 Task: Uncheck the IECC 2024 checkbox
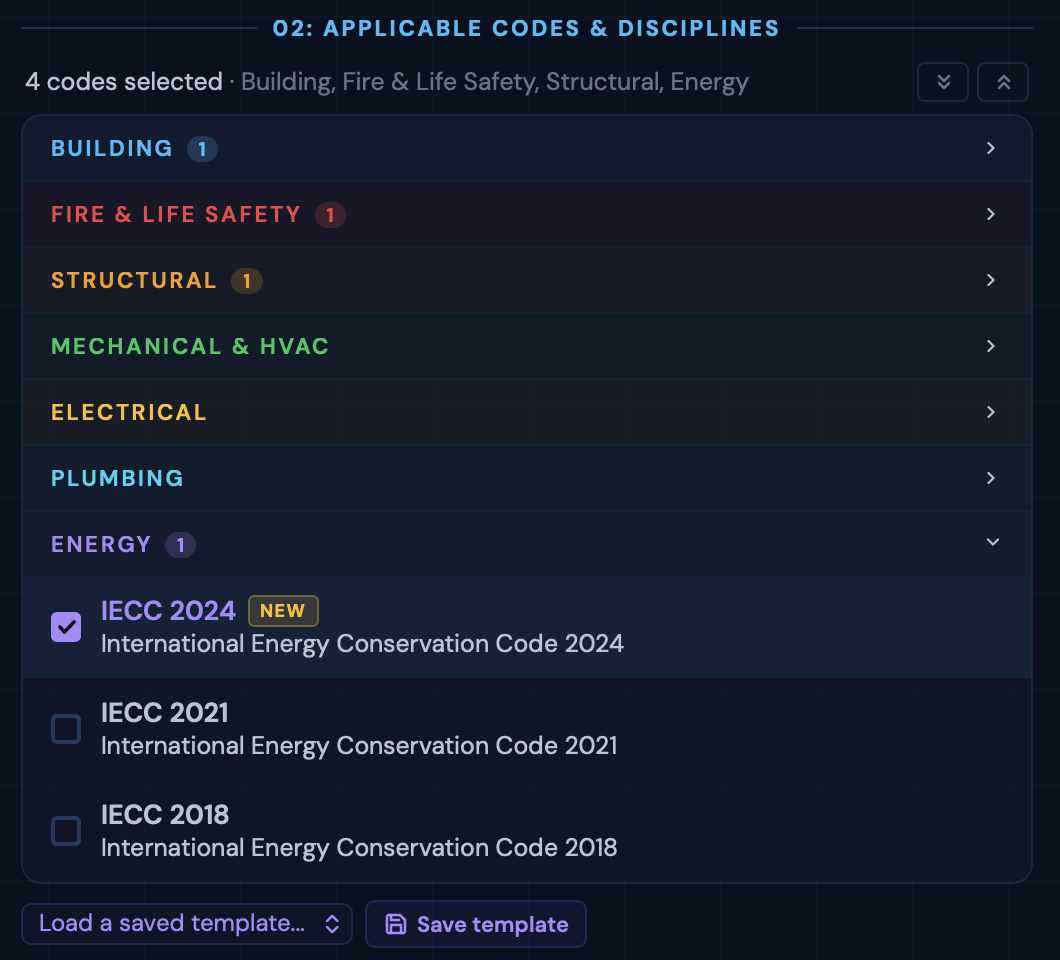tap(66, 627)
